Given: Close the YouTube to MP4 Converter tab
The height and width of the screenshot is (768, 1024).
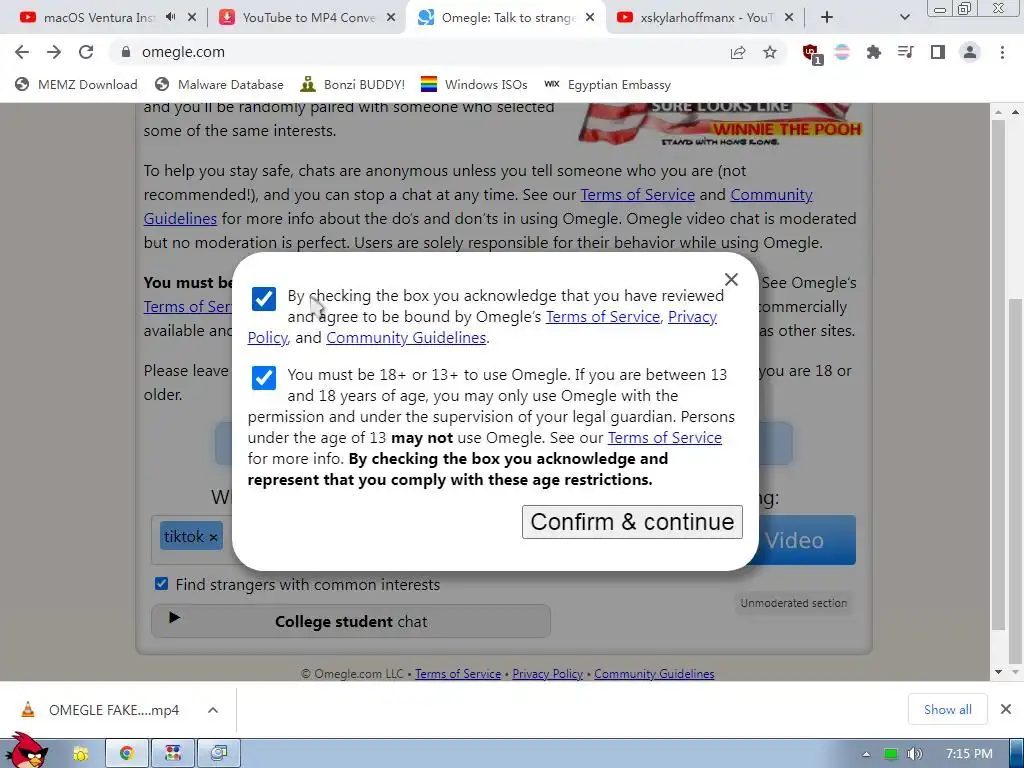Looking at the screenshot, I should pyautogui.click(x=391, y=18).
